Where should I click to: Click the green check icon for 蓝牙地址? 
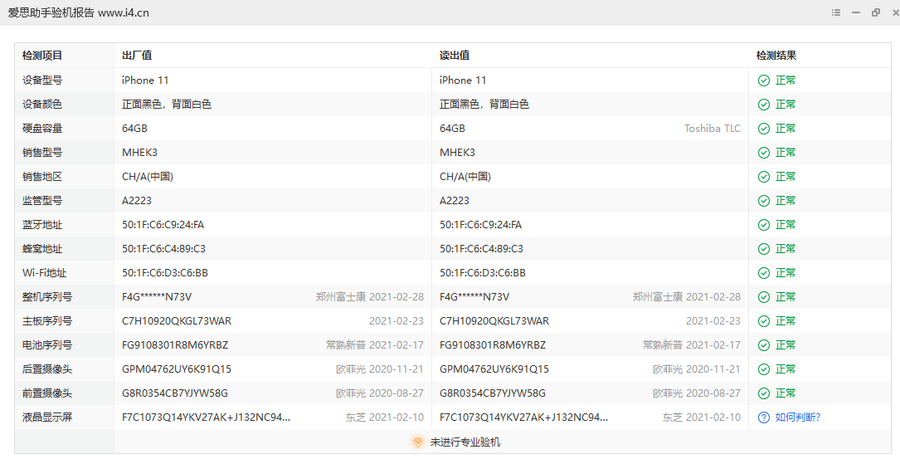pos(764,225)
